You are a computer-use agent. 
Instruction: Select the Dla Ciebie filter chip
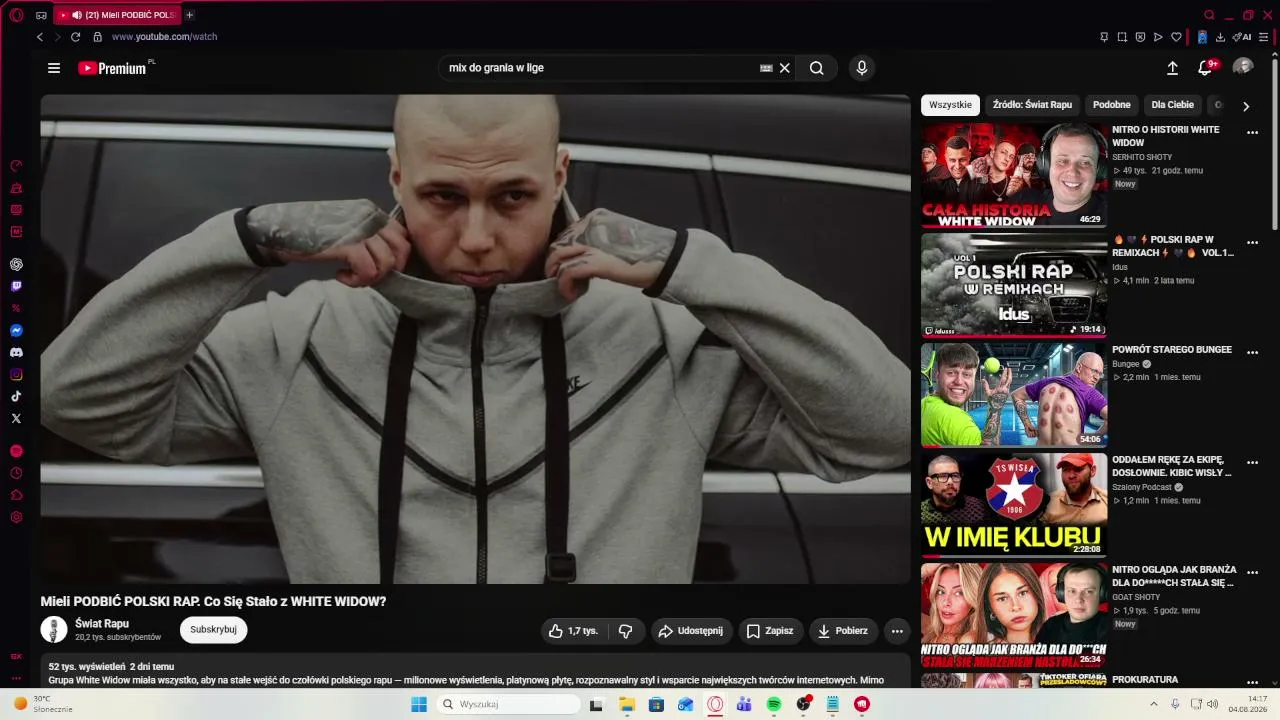pyautogui.click(x=1173, y=105)
